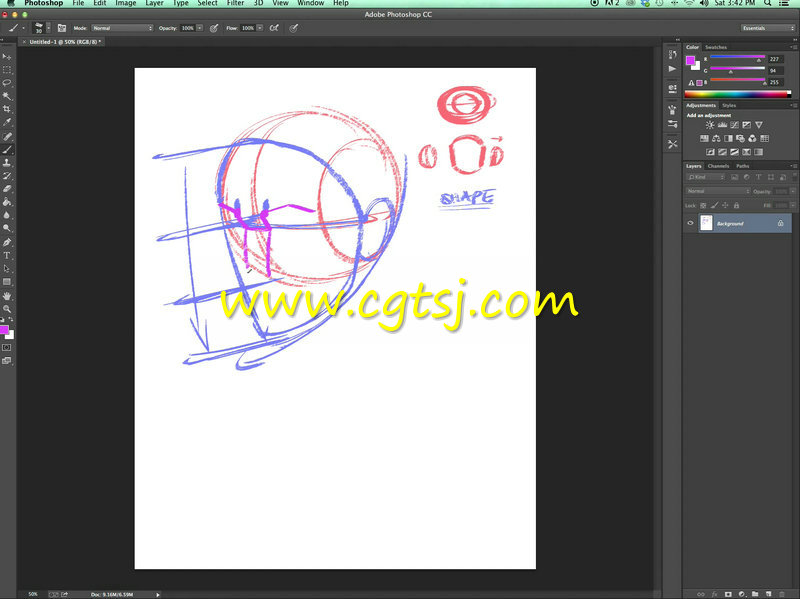
Task: Select the Healing Brush tool
Action: 7,137
